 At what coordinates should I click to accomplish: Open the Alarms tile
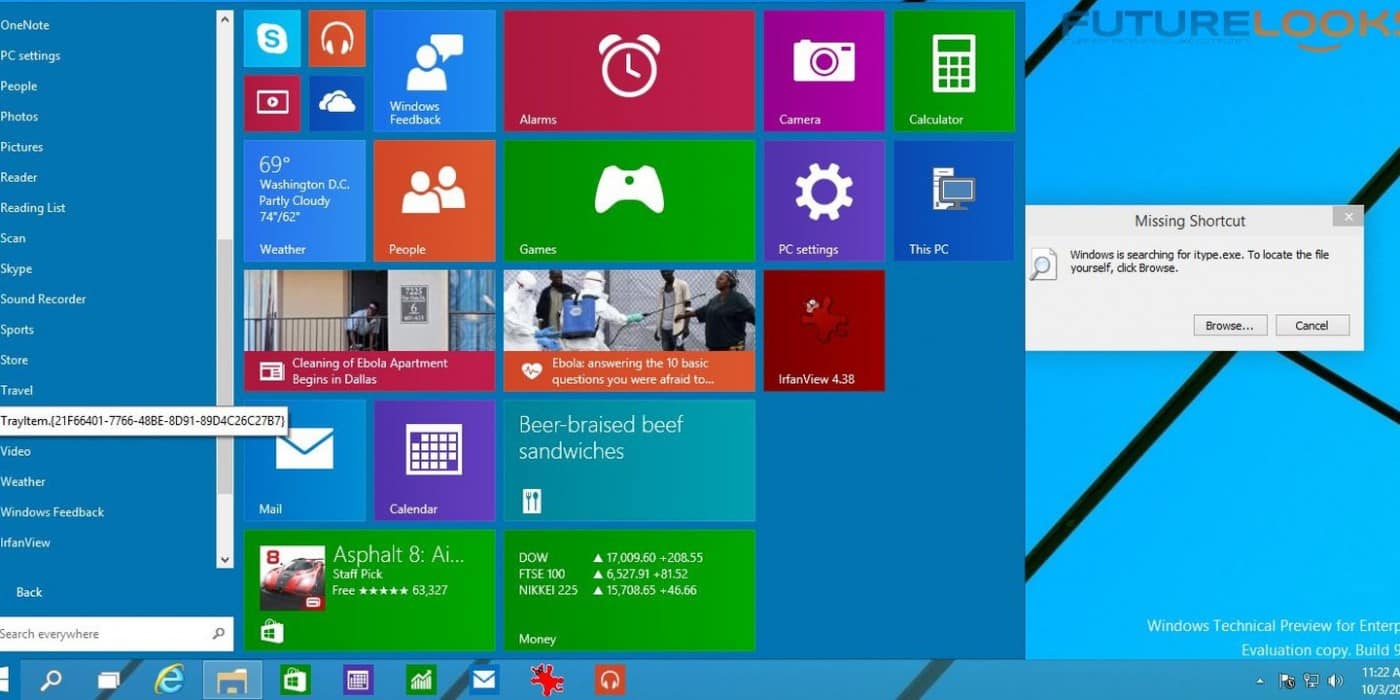tap(629, 71)
